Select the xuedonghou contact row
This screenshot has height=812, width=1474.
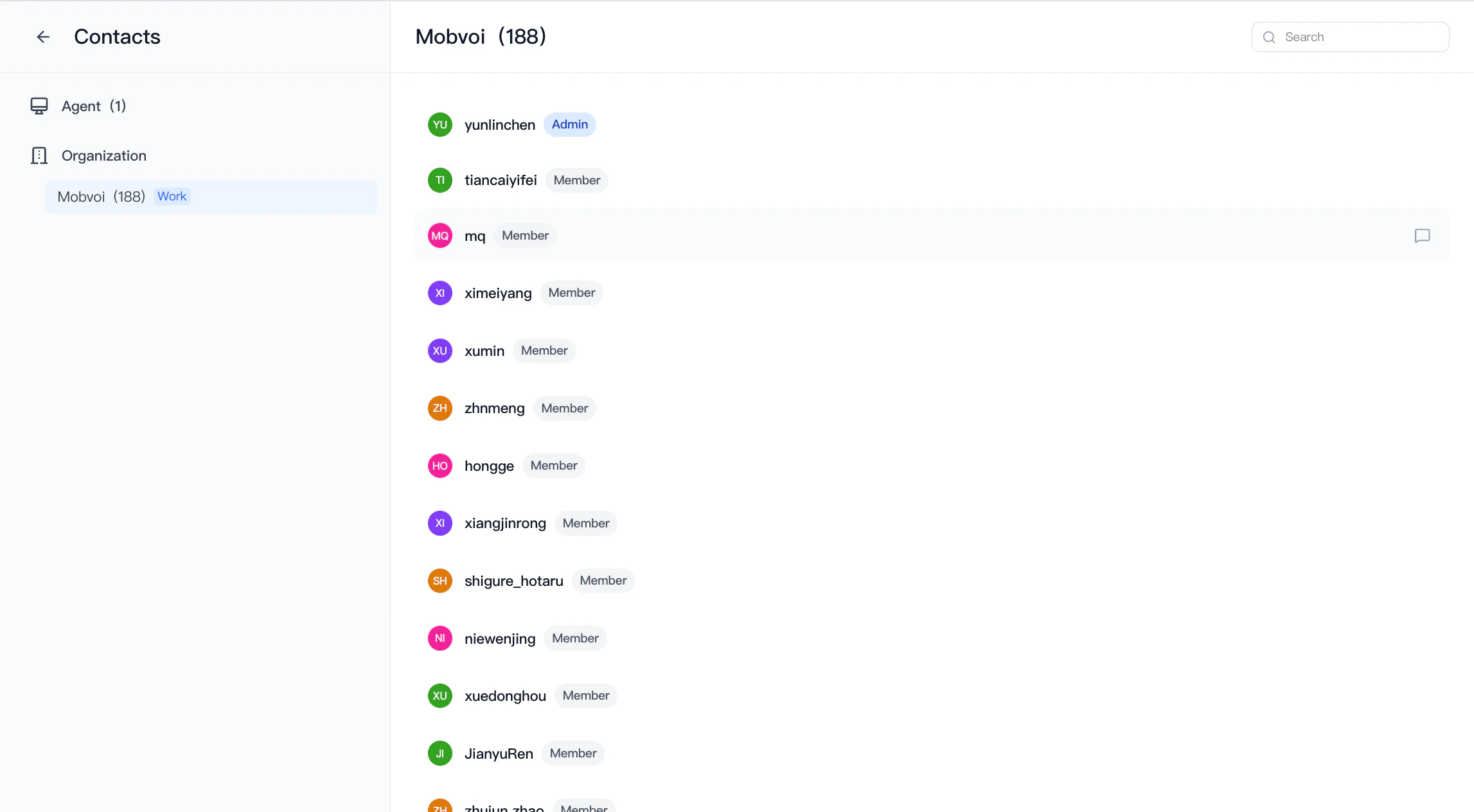coord(505,696)
